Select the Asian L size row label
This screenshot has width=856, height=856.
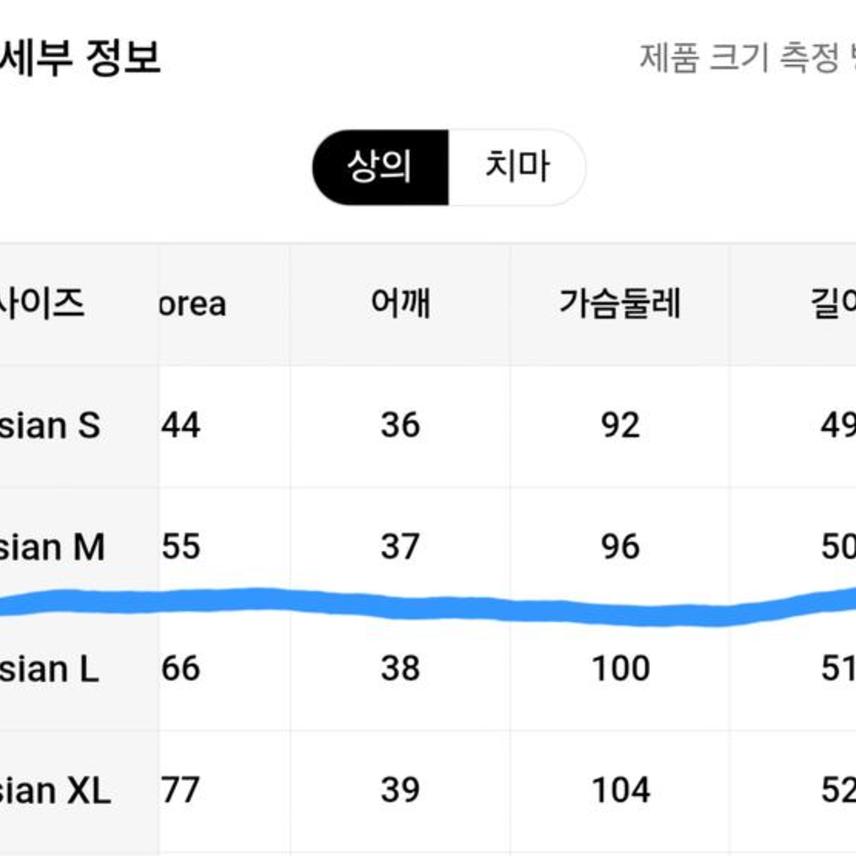pyautogui.click(x=50, y=669)
